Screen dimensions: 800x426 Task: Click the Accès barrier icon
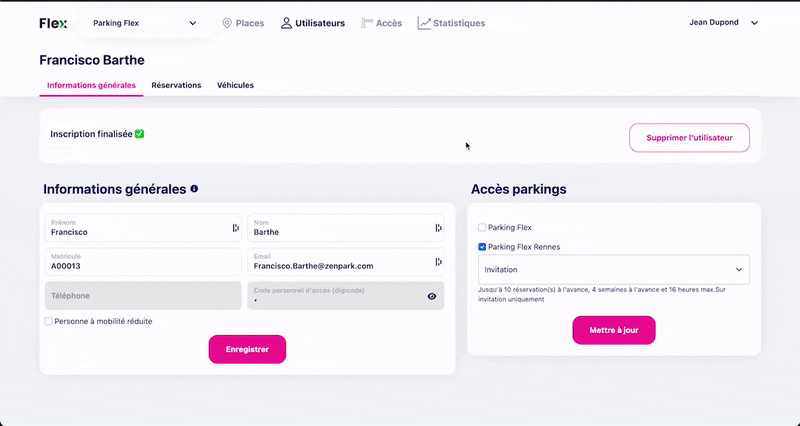tap(367, 23)
